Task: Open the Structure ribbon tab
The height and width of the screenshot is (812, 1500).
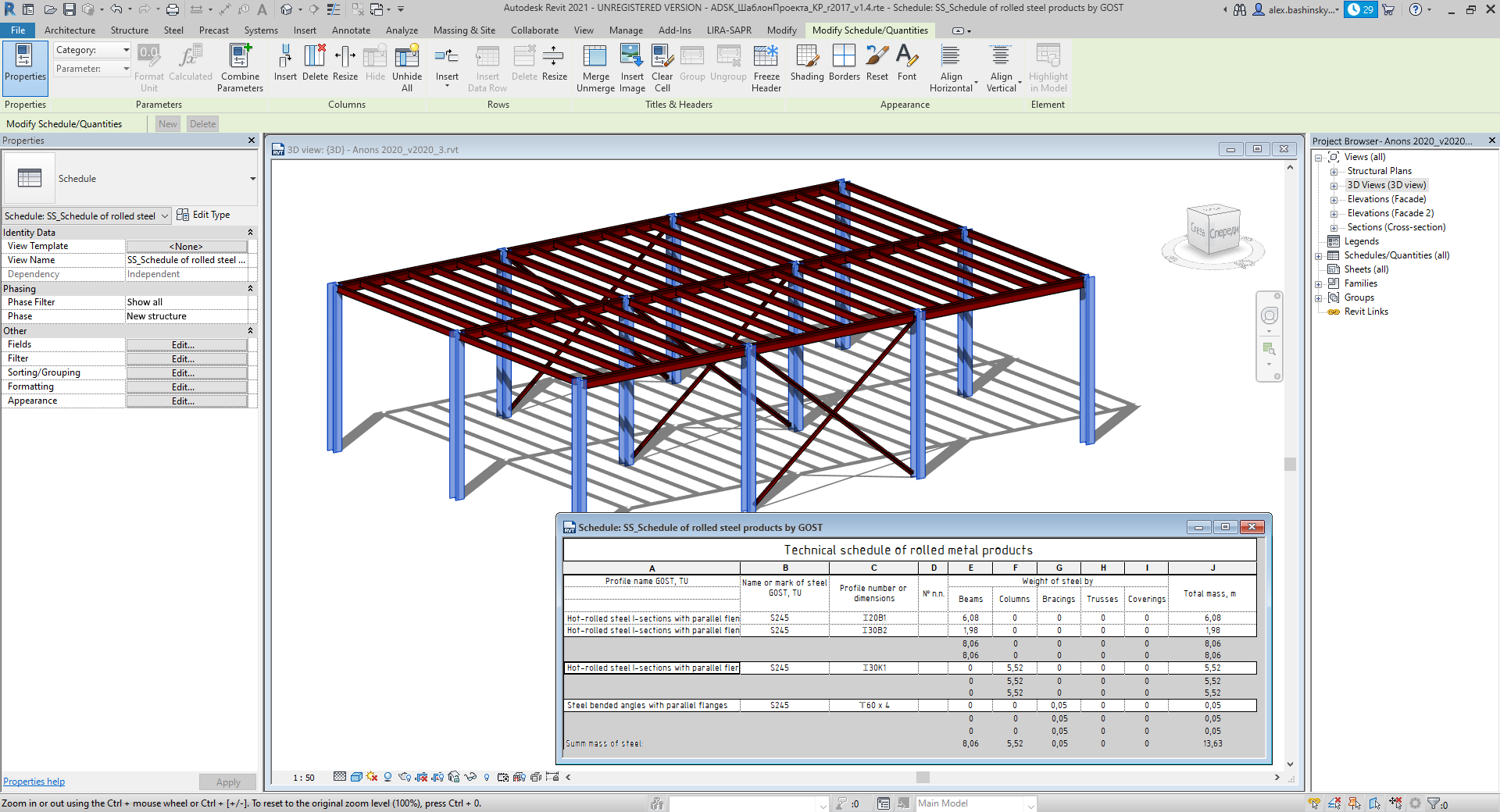Action: click(129, 30)
